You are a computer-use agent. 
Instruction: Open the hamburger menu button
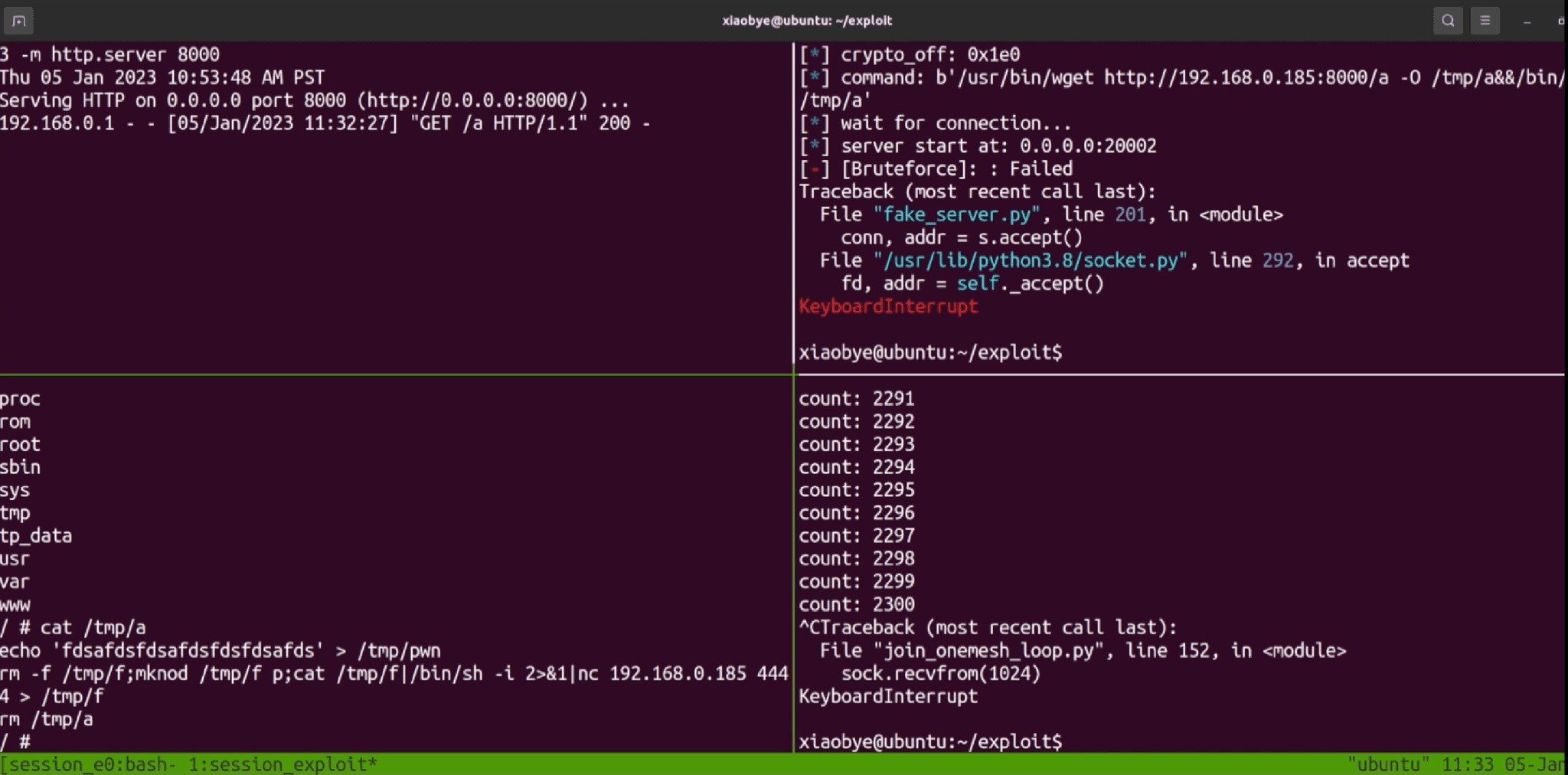(1485, 21)
